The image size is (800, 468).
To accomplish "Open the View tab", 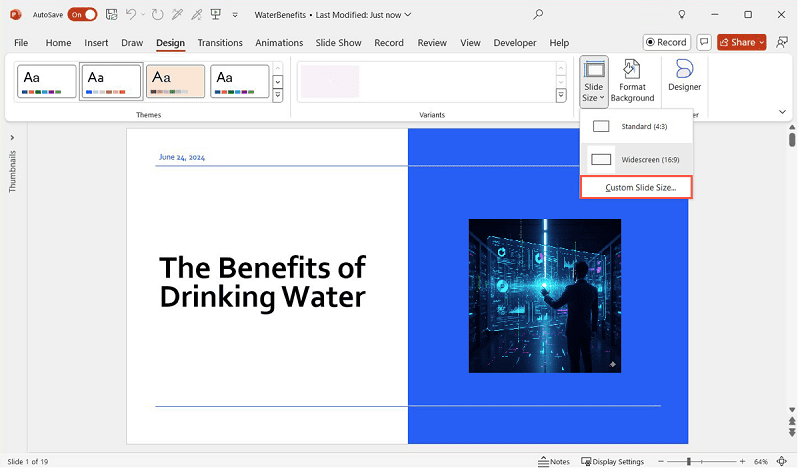I will click(470, 43).
